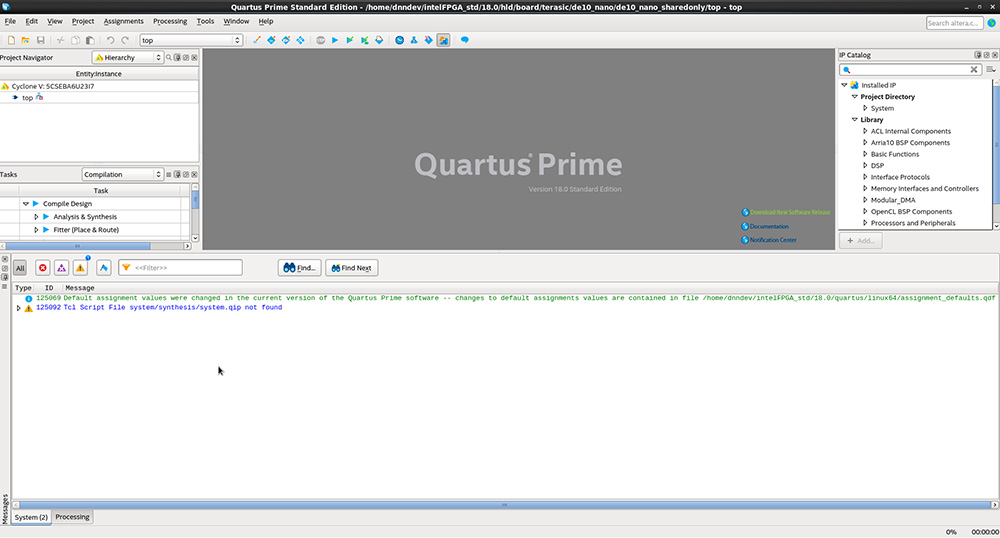1000x538 pixels.
Task: Click Start Analysis & Synthesis icon with green check
Action: 349,40
